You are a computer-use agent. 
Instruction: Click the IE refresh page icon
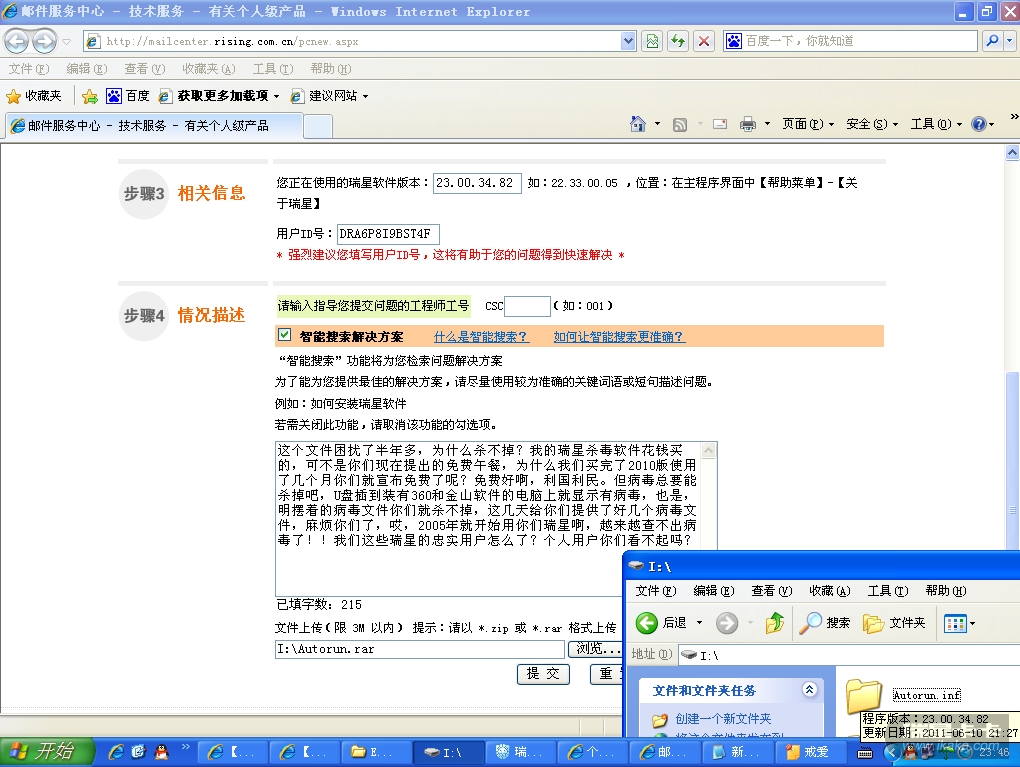click(679, 41)
